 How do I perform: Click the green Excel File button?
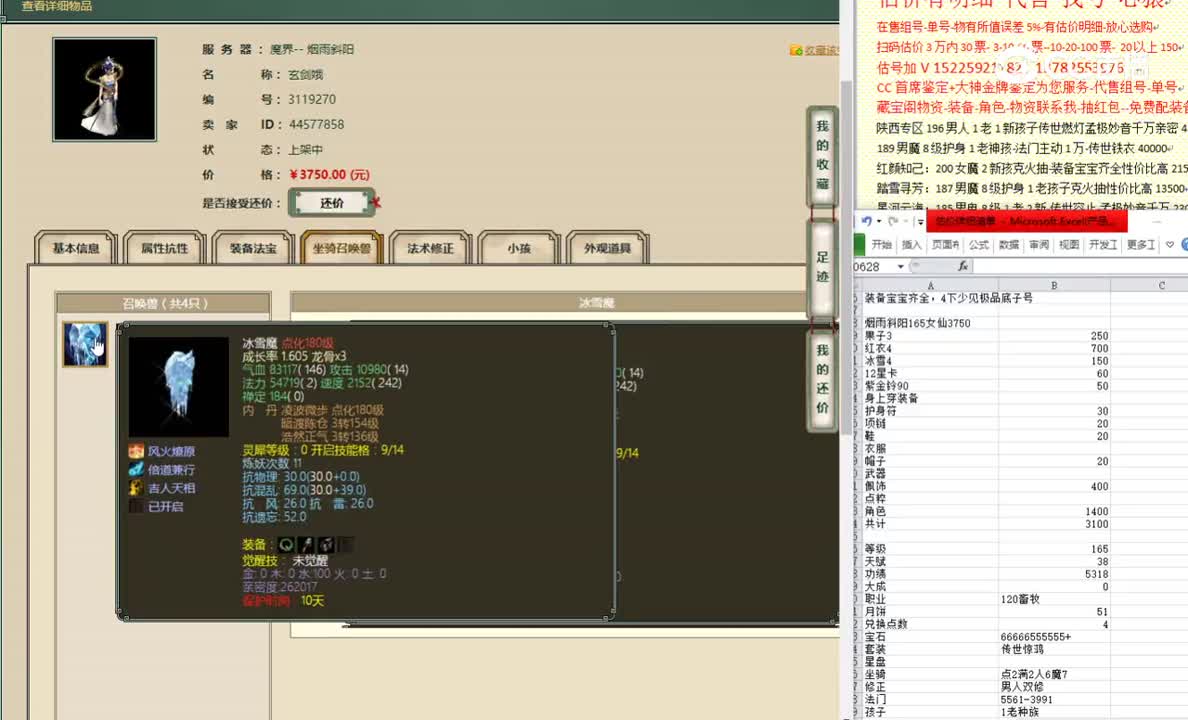(859, 245)
